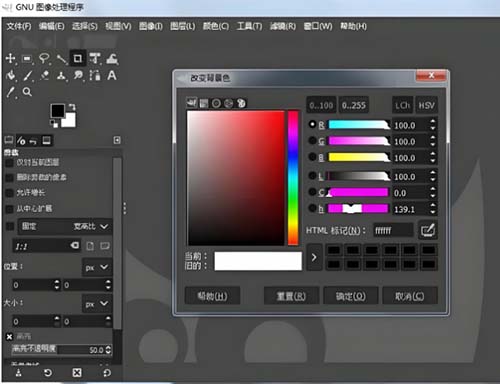This screenshot has height=384, width=500.
Task: Switch to HSV color model button
Action: [x=426, y=105]
